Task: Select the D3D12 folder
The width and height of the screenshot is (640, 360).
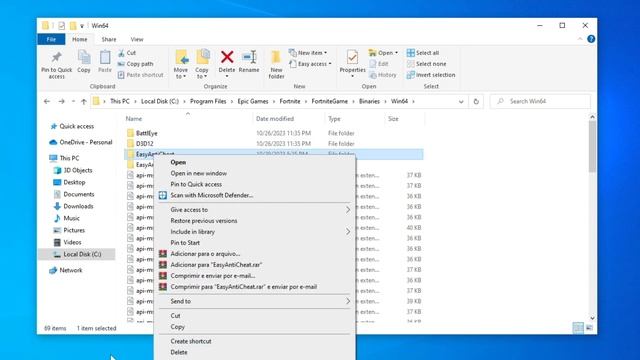Action: click(144, 144)
